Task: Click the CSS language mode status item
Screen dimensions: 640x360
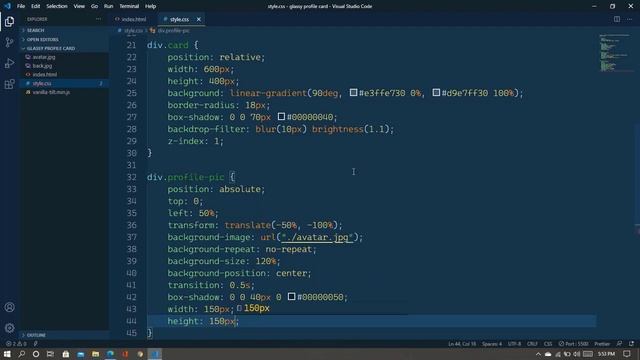Action: click(548, 344)
